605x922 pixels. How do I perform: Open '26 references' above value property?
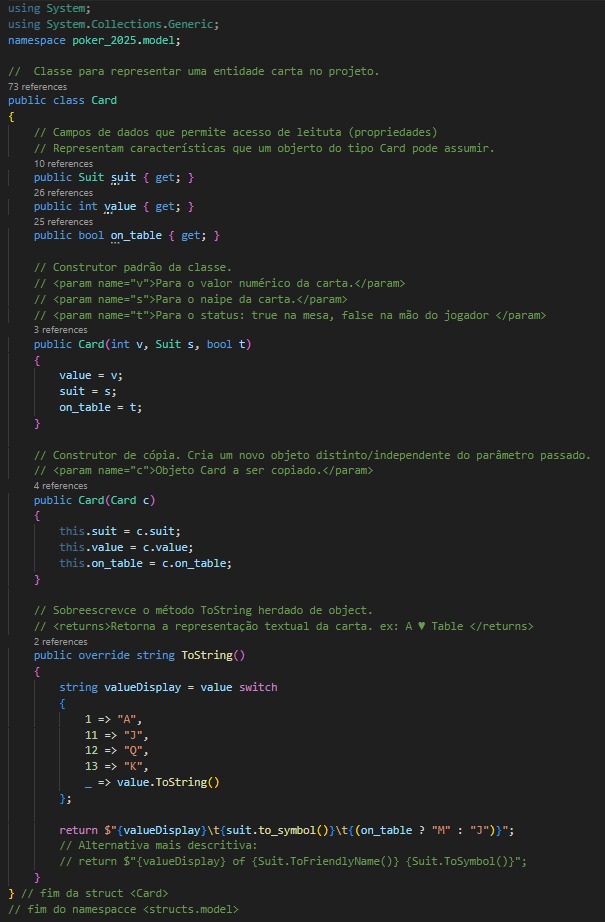63,192
